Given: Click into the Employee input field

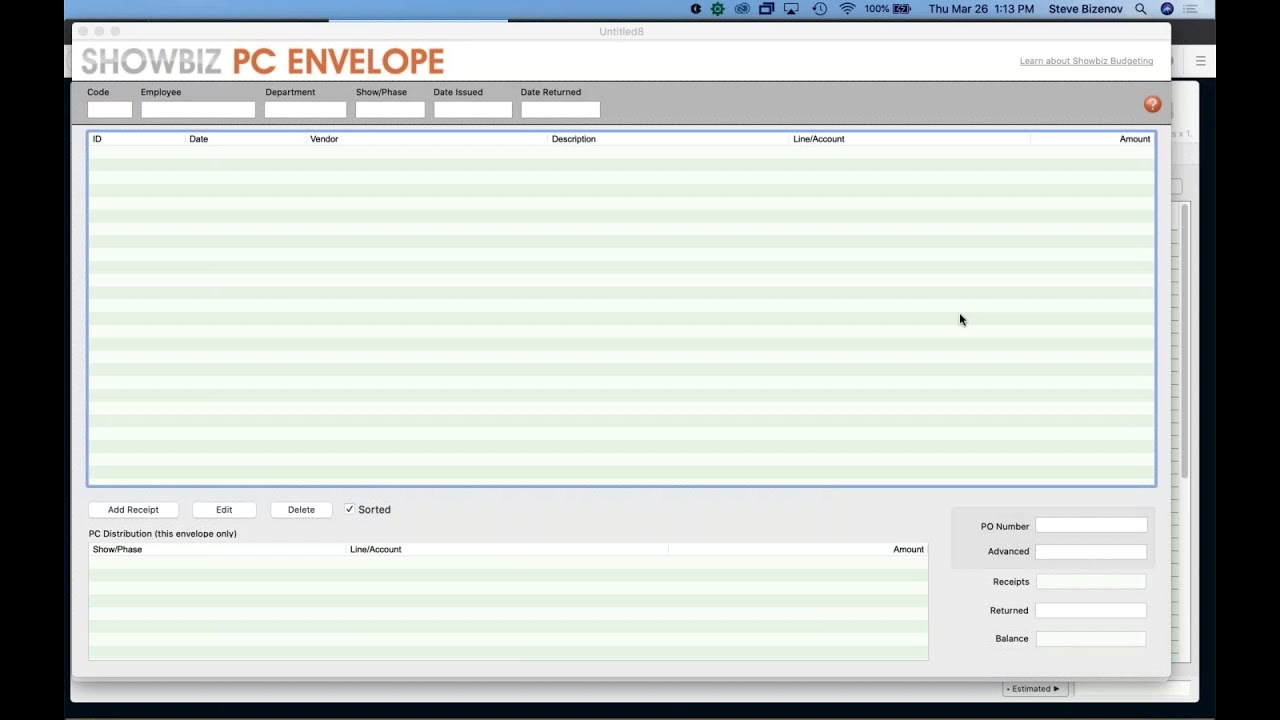Looking at the screenshot, I should point(198,110).
